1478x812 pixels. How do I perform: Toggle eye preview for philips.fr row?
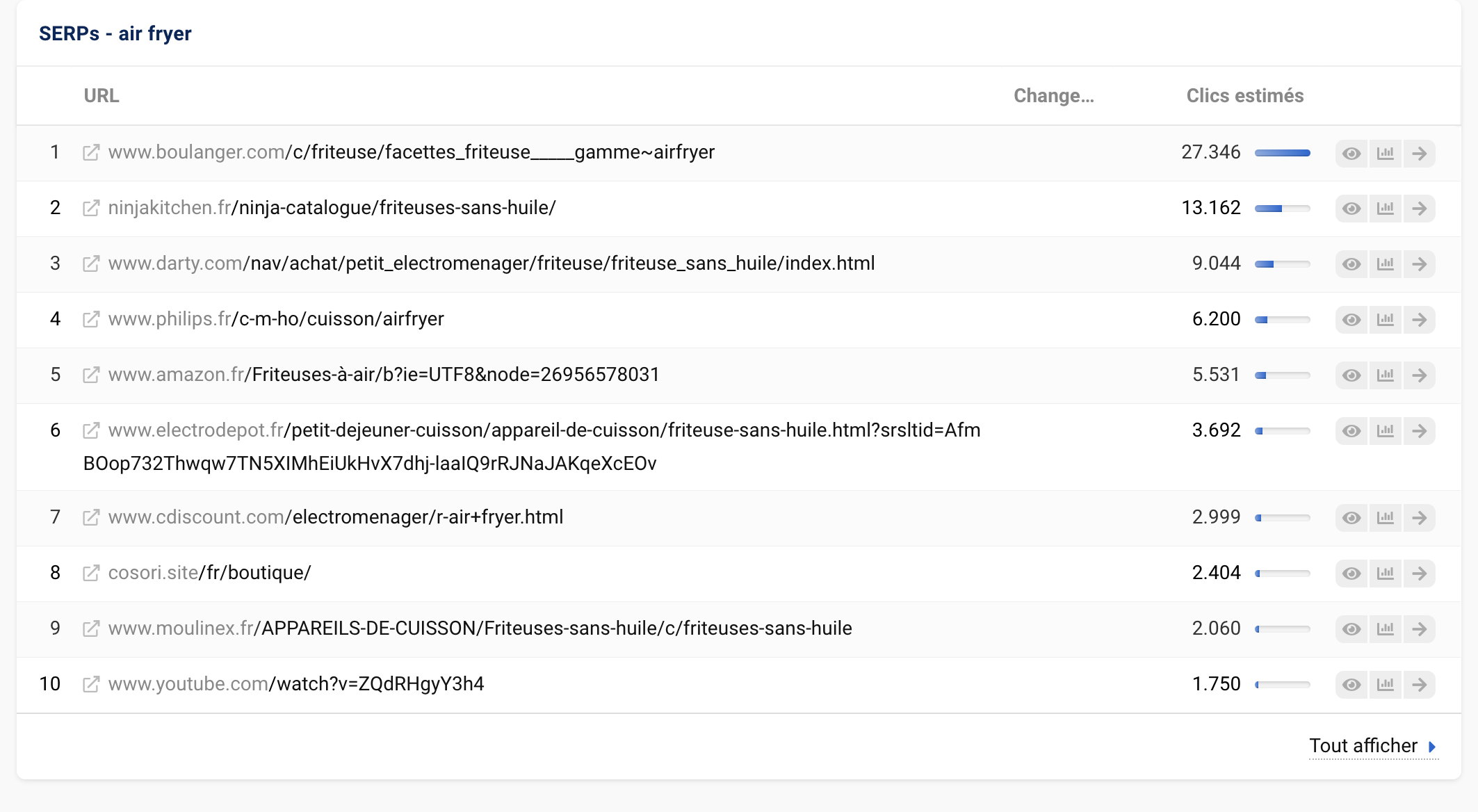coord(1351,319)
